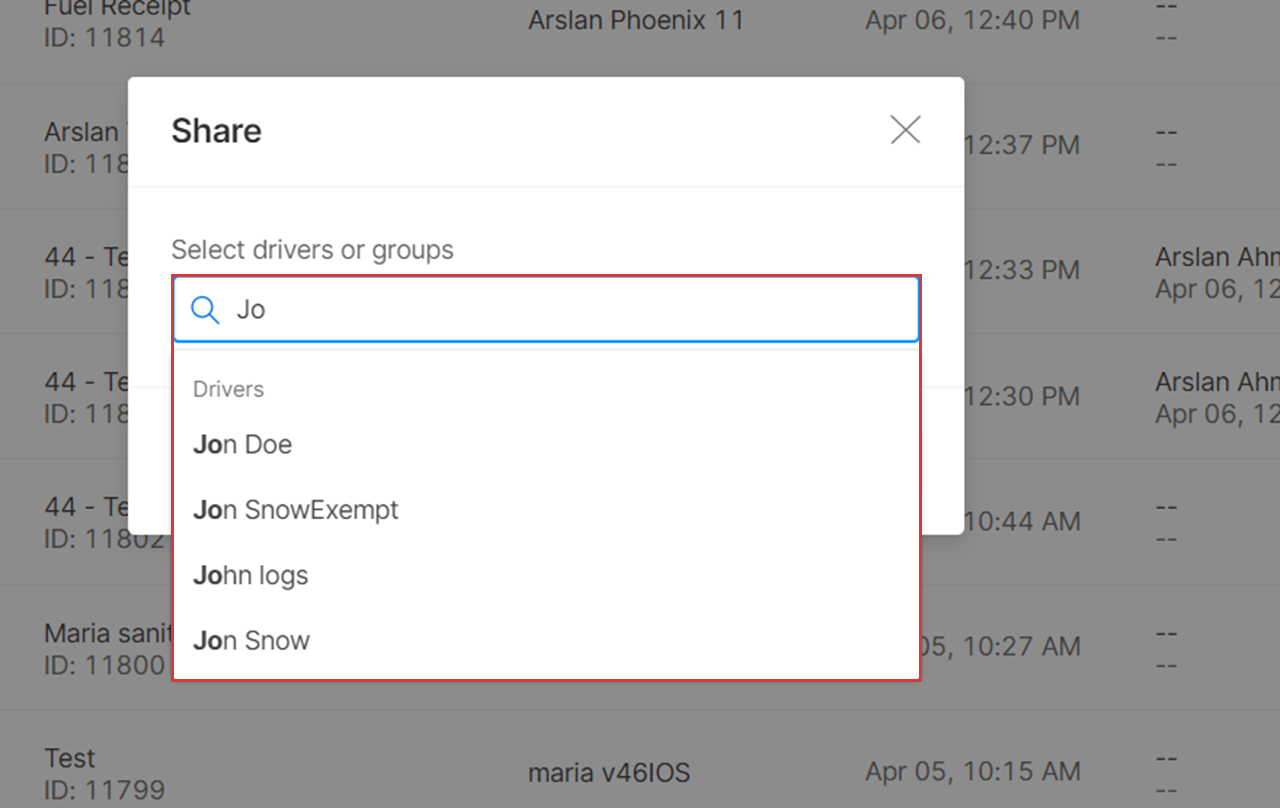
Task: Select Jon Doe from the drivers list
Action: [x=546, y=444]
